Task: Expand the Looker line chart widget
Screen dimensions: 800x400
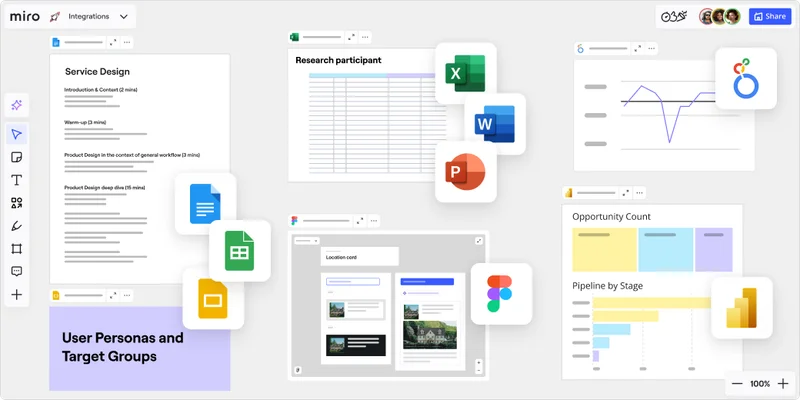Action: click(x=637, y=48)
